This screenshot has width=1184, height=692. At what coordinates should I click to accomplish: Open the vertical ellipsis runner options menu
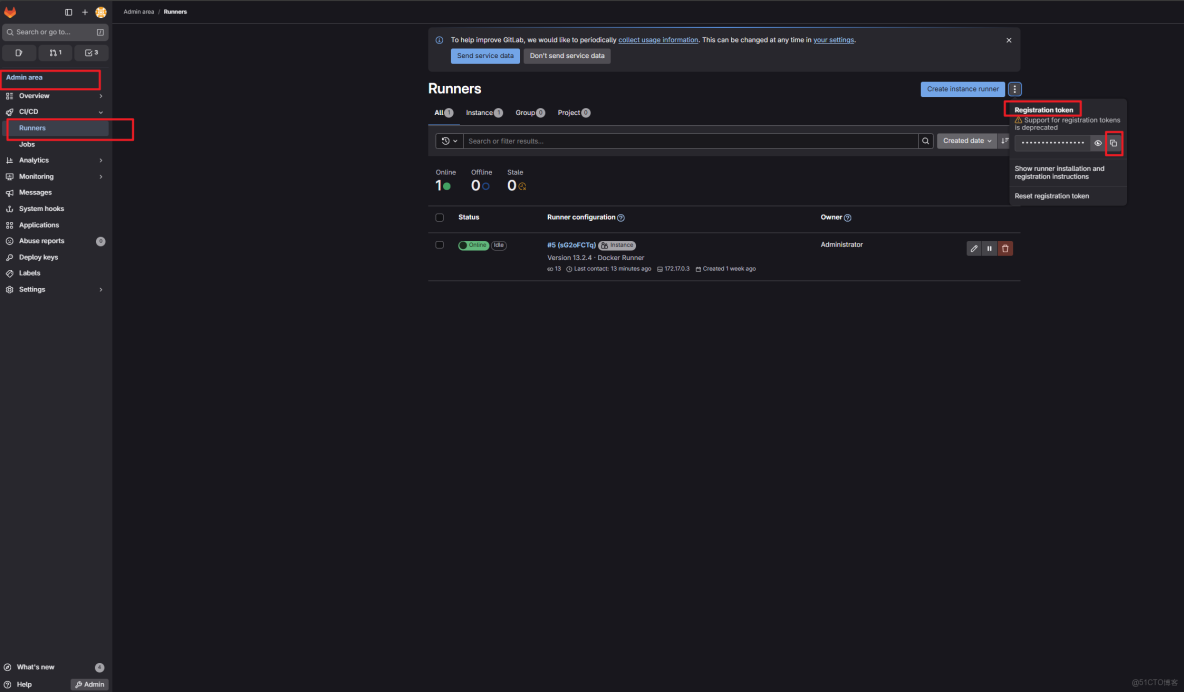pyautogui.click(x=1015, y=88)
